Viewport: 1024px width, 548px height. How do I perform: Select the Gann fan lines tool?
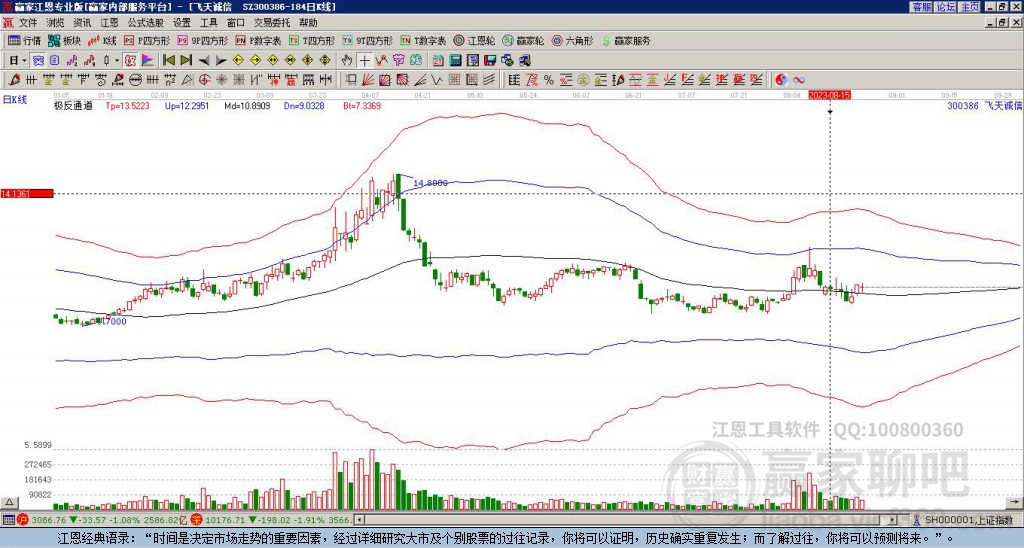pos(368,80)
